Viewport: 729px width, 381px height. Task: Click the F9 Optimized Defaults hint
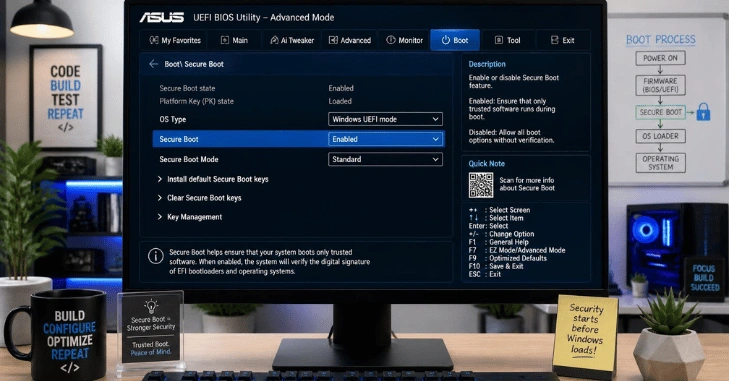[508, 258]
